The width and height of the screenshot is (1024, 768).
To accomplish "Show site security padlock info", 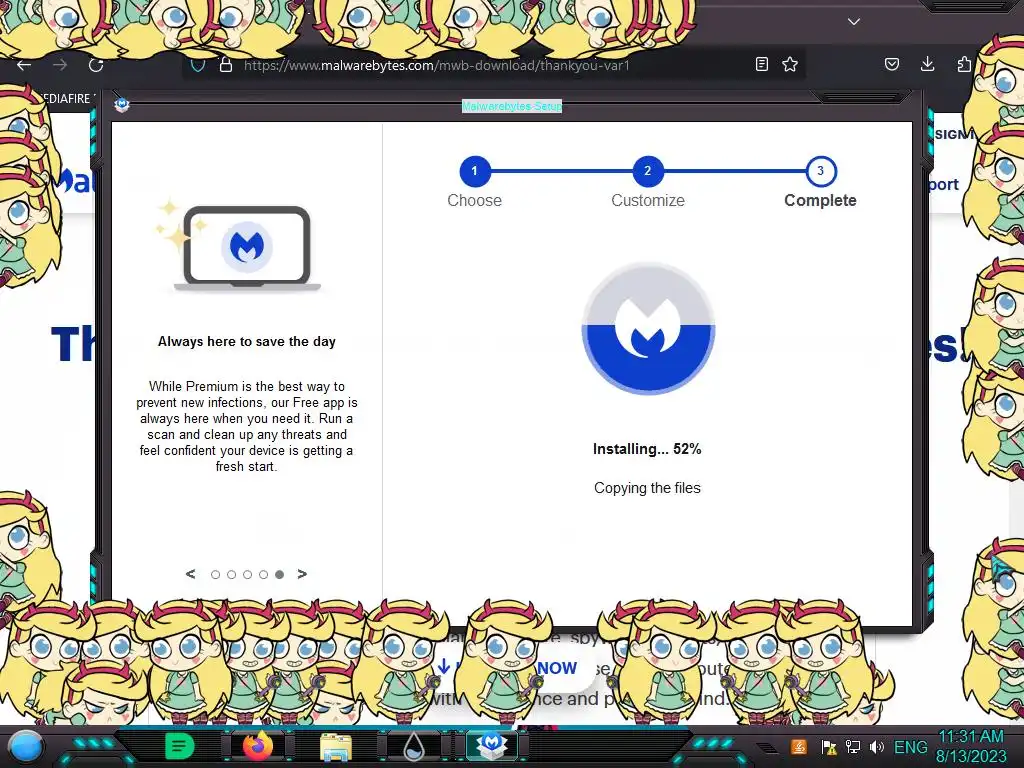I will 225,65.
